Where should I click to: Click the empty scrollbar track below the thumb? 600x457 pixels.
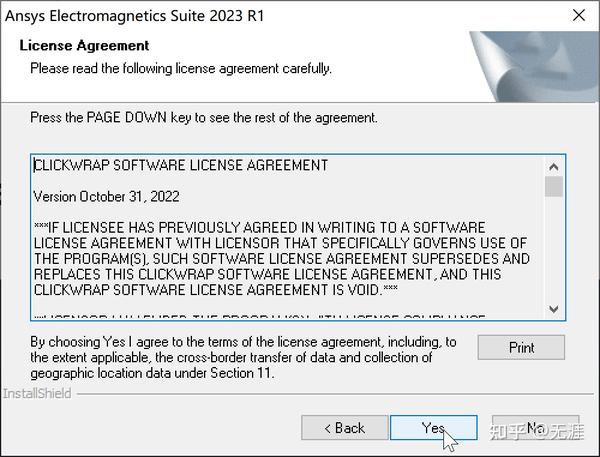pyautogui.click(x=554, y=248)
